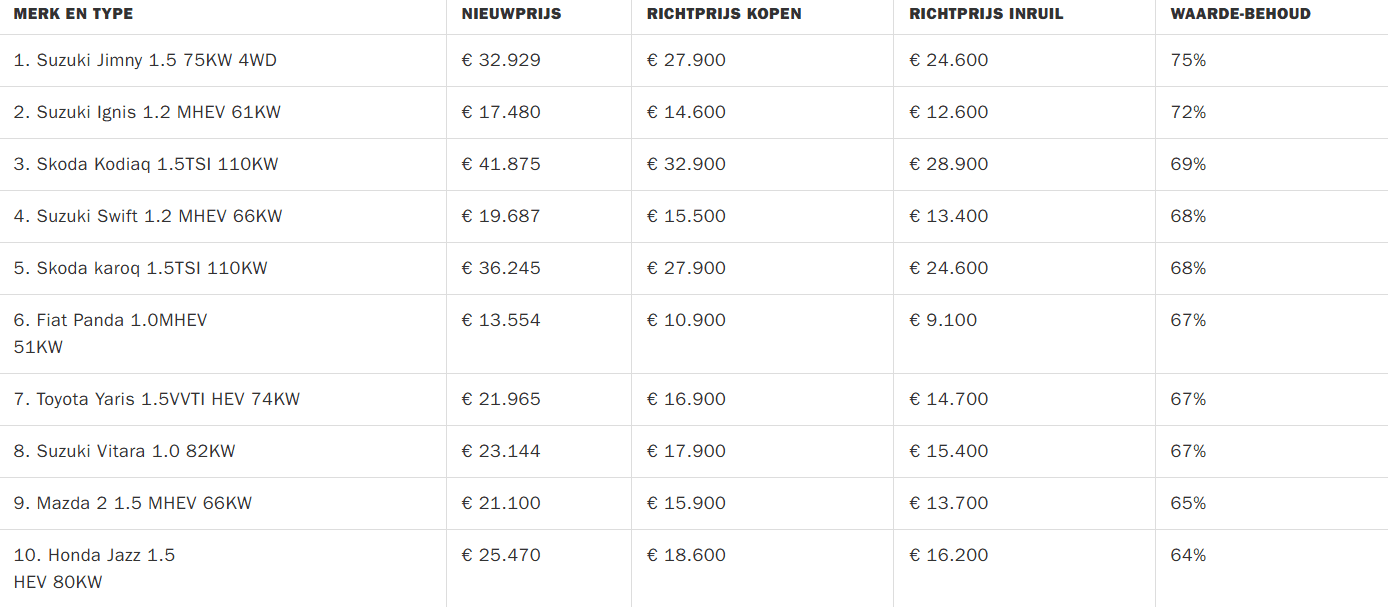The width and height of the screenshot is (1388, 607).
Task: Click the Suzuki Swift new price € 19.687
Action: coord(500,216)
